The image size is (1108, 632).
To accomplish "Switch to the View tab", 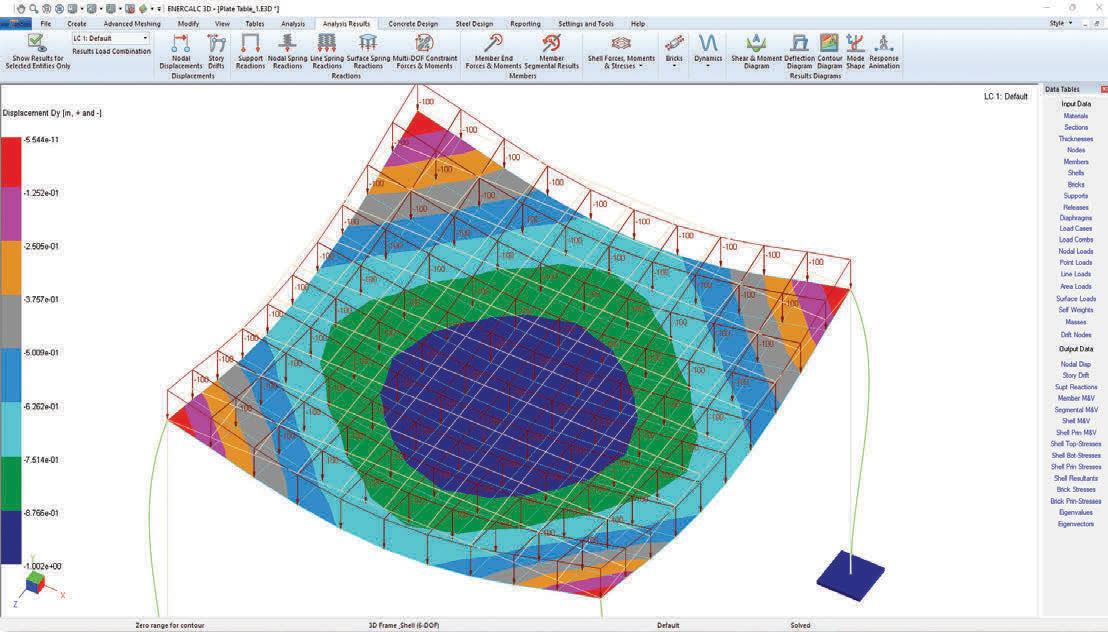I will click(222, 24).
